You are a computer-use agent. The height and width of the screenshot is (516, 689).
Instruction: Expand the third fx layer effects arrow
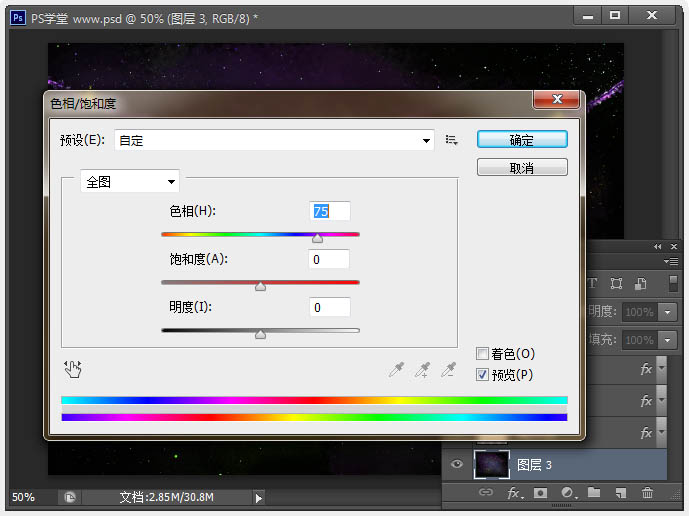[x=661, y=432]
